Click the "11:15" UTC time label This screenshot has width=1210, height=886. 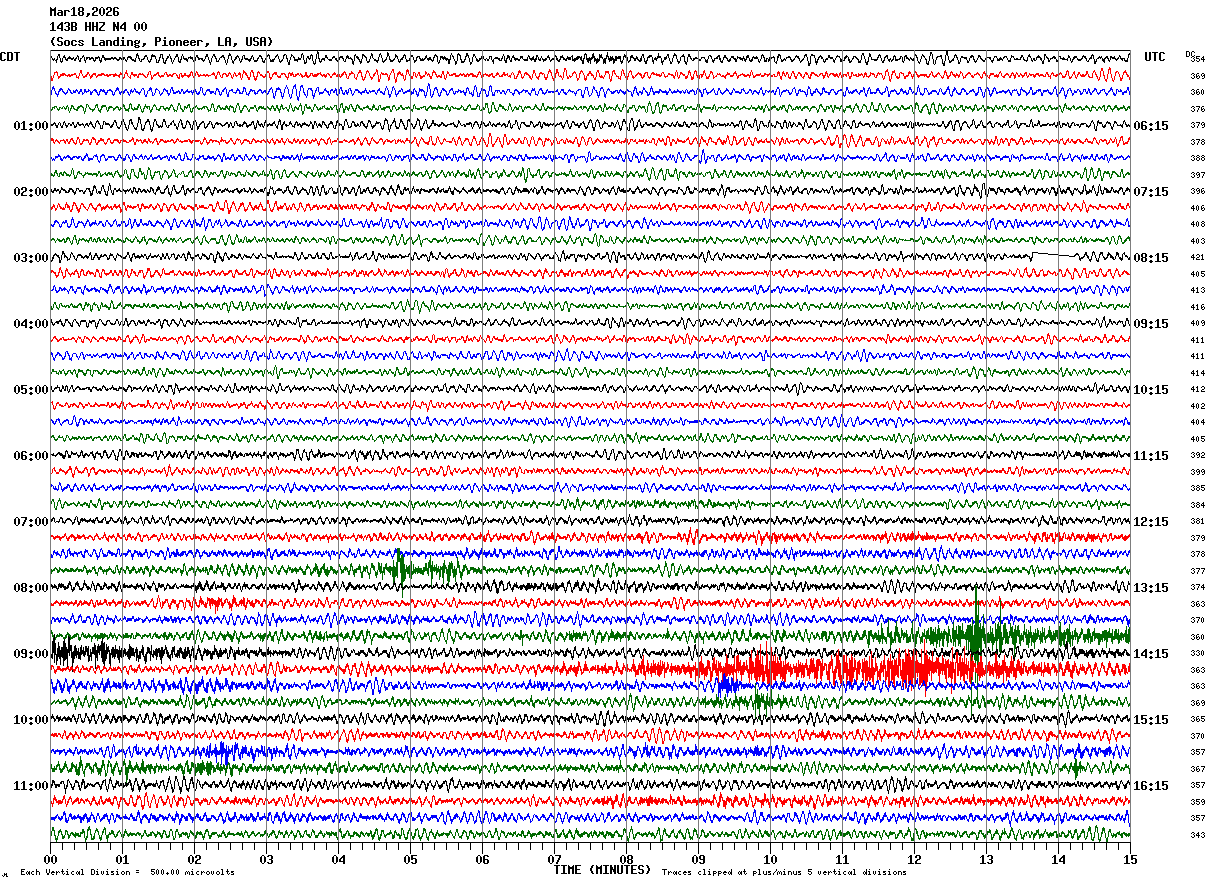(1151, 456)
